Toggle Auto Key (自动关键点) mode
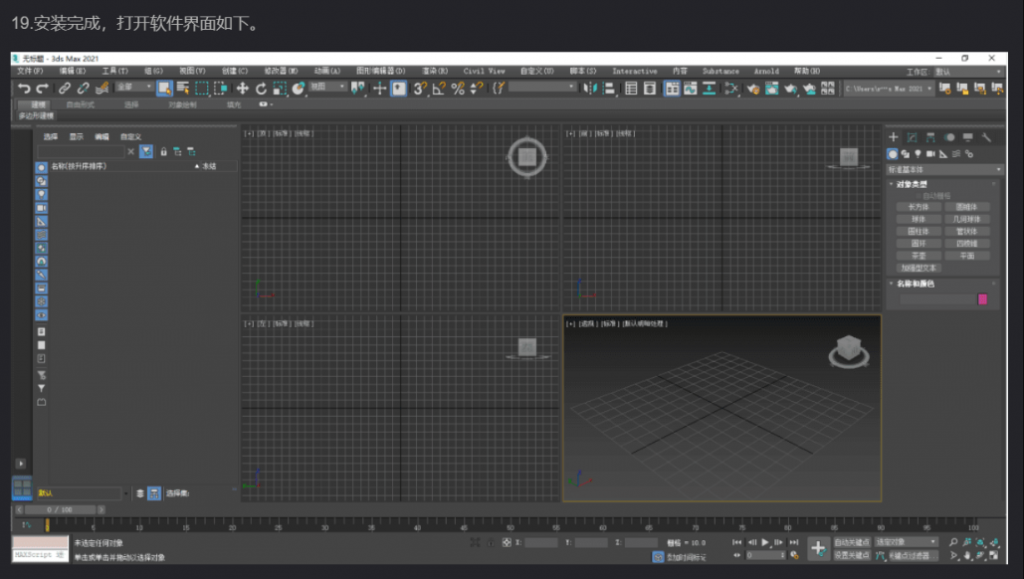This screenshot has width=1024, height=579. 852,541
